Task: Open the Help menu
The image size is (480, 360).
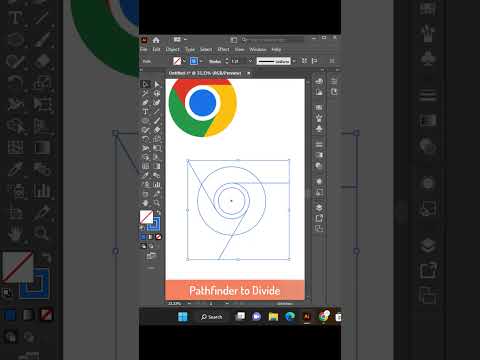Action: point(276,49)
